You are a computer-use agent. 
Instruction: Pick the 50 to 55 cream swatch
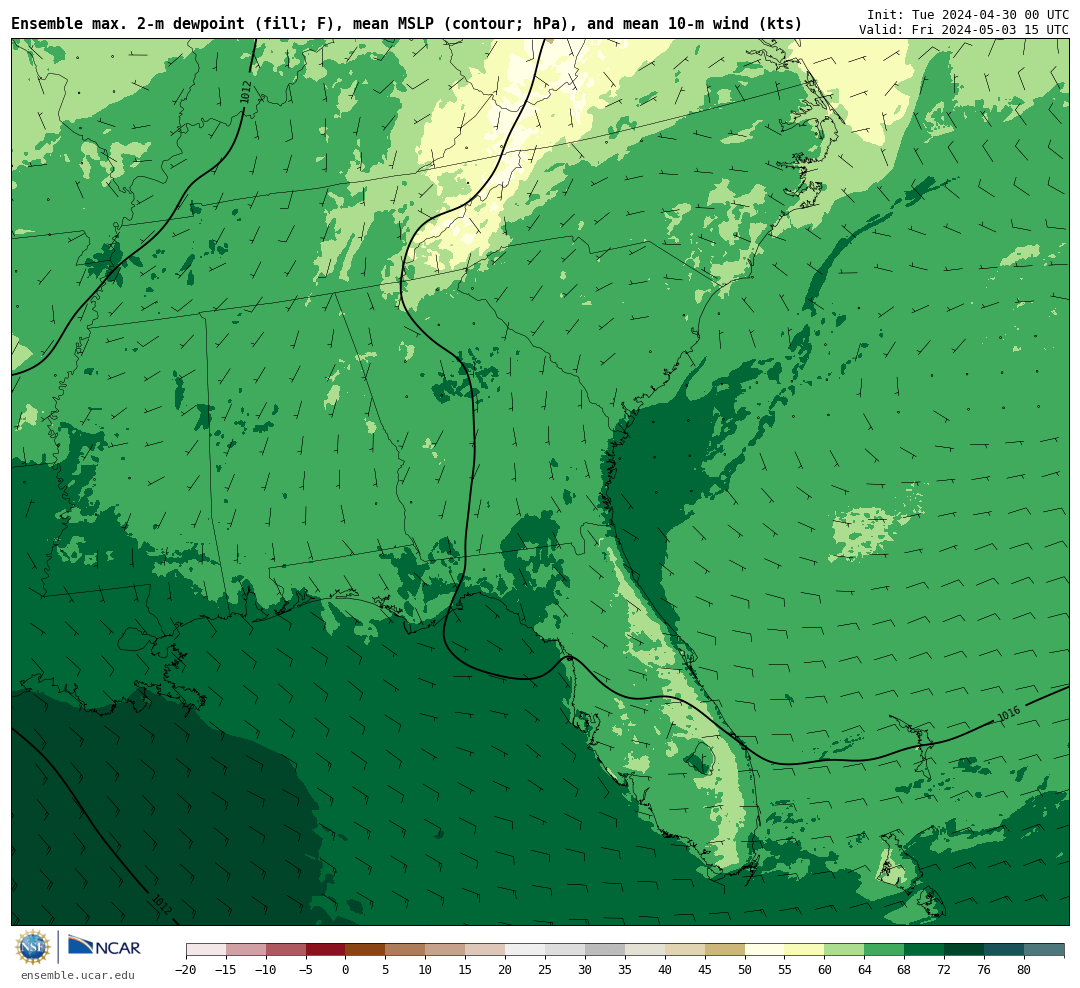click(765, 950)
